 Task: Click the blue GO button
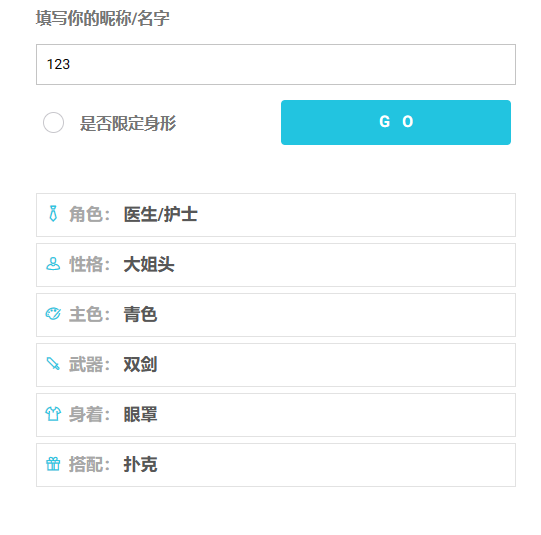(x=396, y=122)
